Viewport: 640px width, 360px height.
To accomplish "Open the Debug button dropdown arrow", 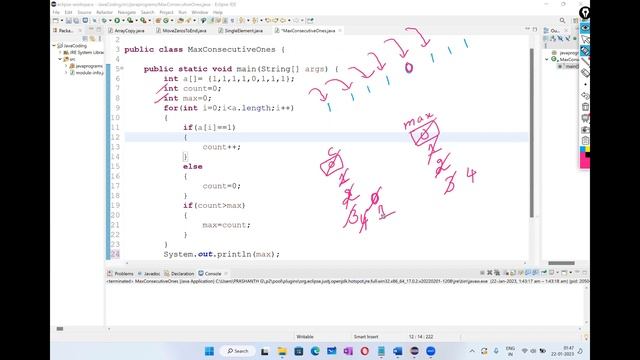I will coord(110,20).
